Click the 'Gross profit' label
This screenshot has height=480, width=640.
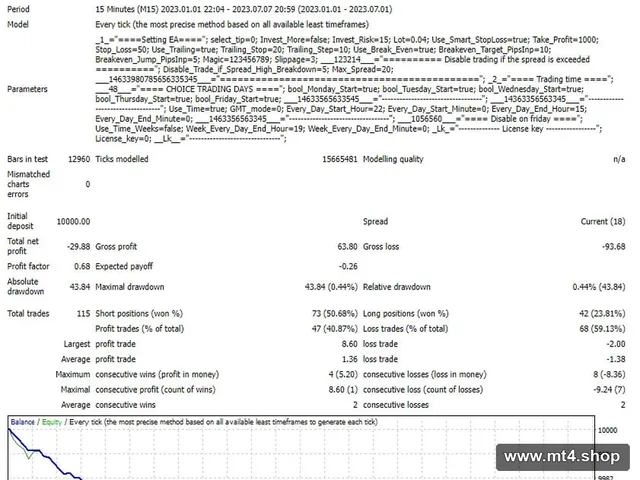pos(116,247)
